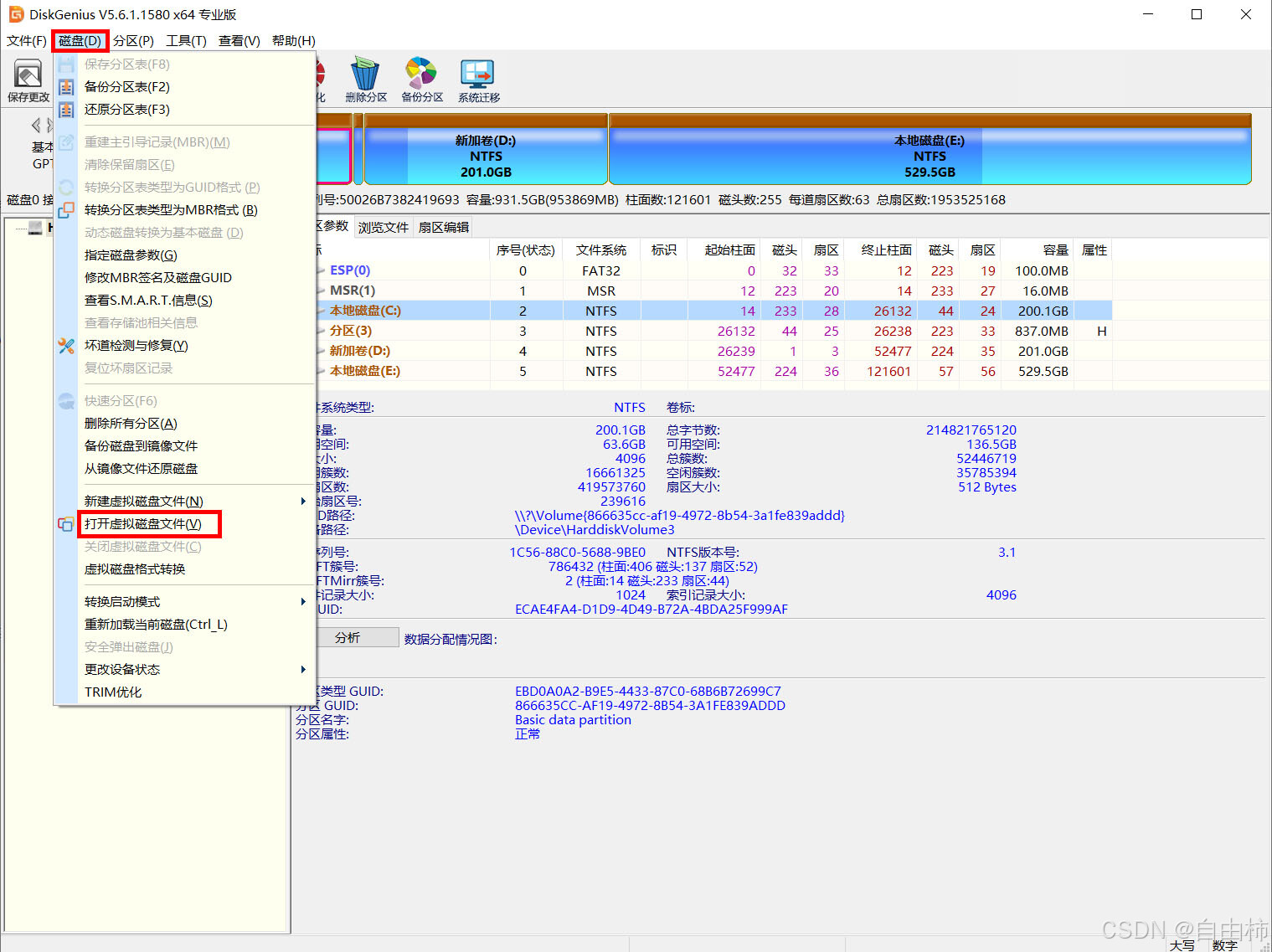The image size is (1272, 952).
Task: Click the 数字 status bar indicator
Action: pyautogui.click(x=1224, y=944)
